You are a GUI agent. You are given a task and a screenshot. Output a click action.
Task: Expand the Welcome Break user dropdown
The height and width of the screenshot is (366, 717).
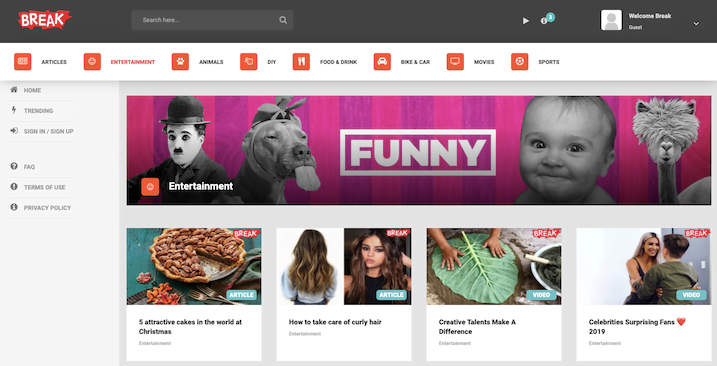click(696, 23)
